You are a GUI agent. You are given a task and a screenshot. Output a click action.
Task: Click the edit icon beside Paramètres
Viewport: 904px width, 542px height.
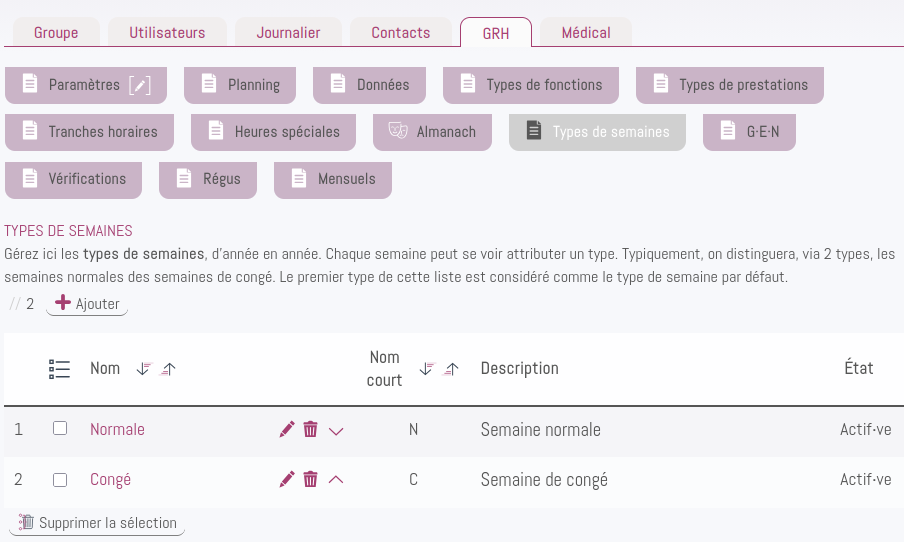coord(140,85)
